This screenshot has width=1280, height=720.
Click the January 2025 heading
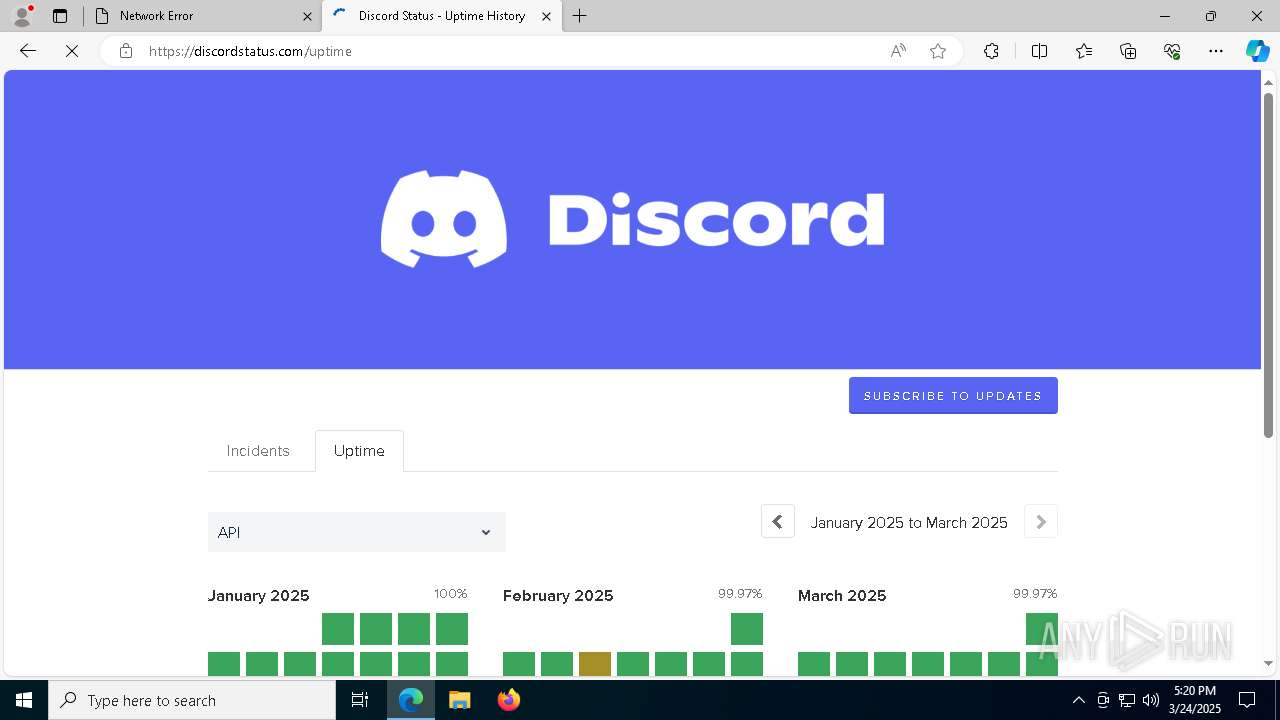[x=258, y=596]
